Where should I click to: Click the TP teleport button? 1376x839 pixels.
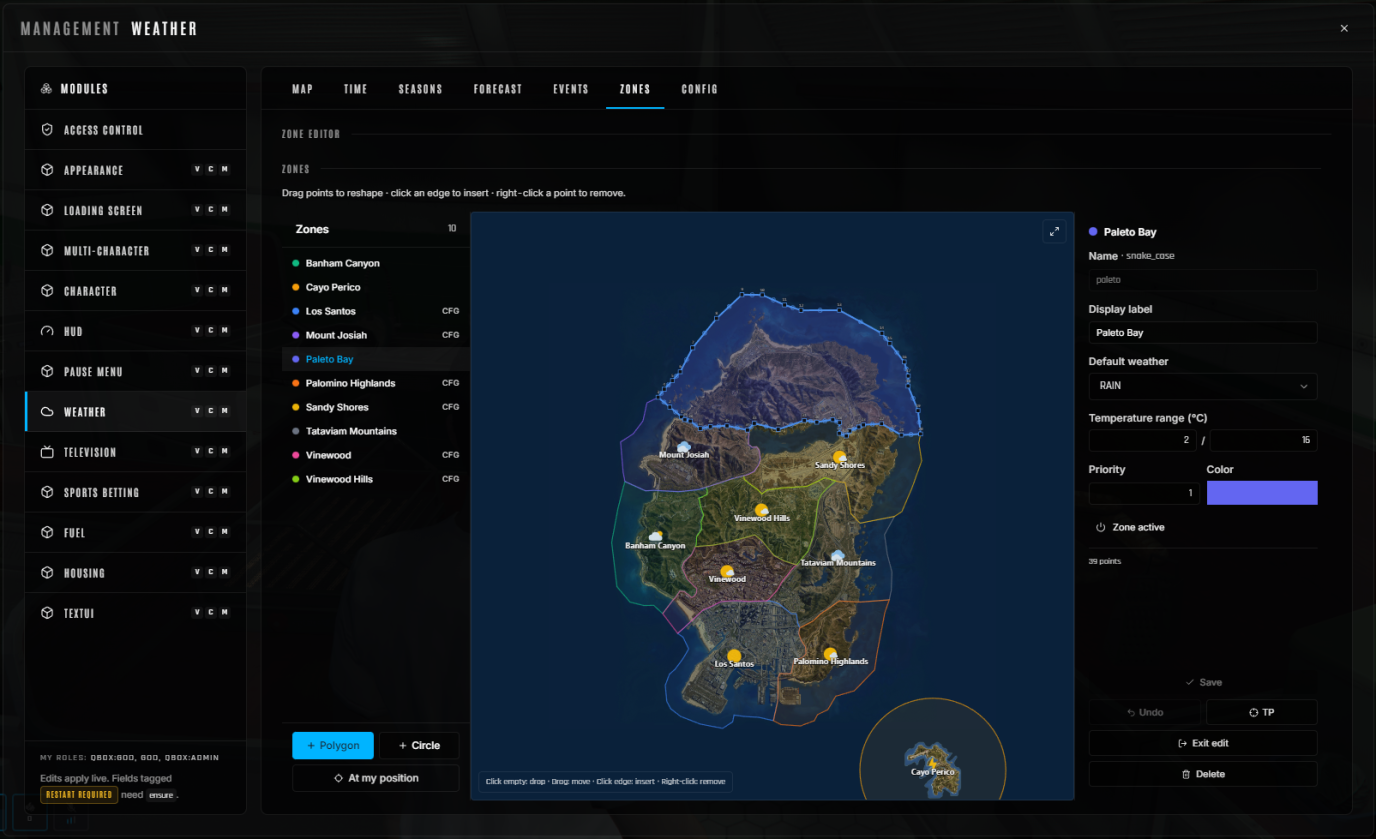coord(1262,713)
